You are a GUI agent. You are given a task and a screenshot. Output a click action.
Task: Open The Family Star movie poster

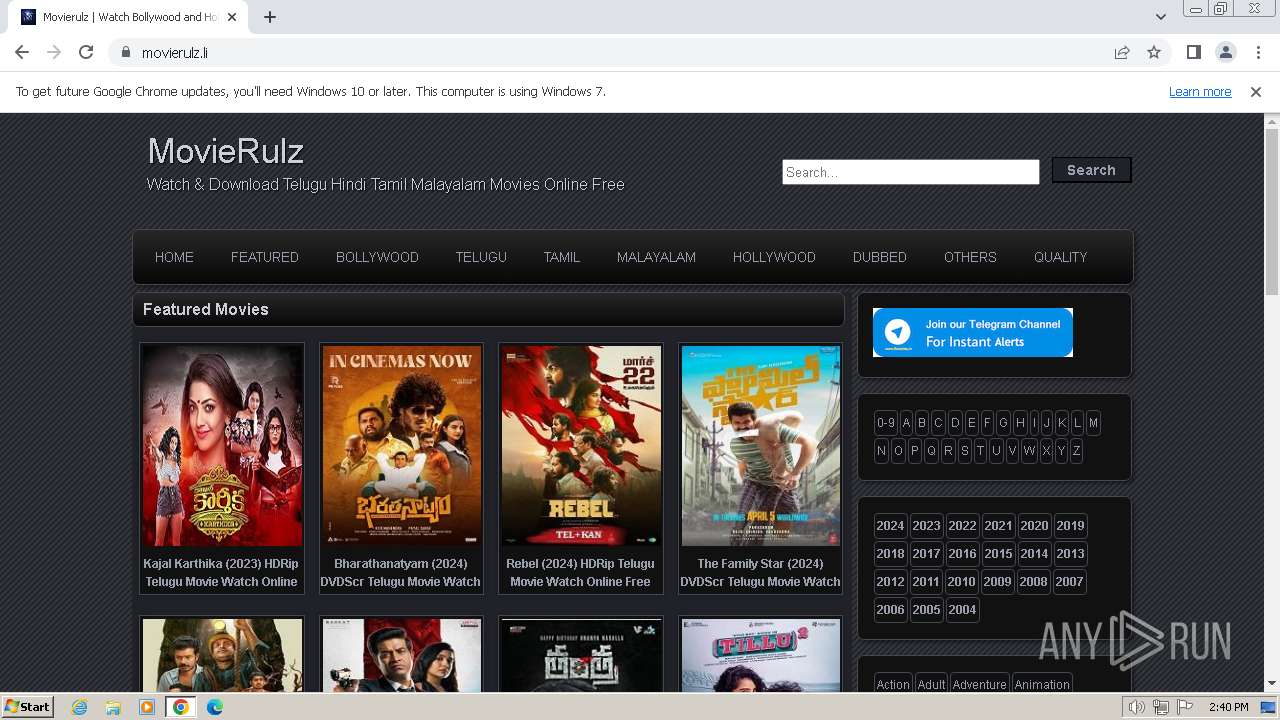761,445
